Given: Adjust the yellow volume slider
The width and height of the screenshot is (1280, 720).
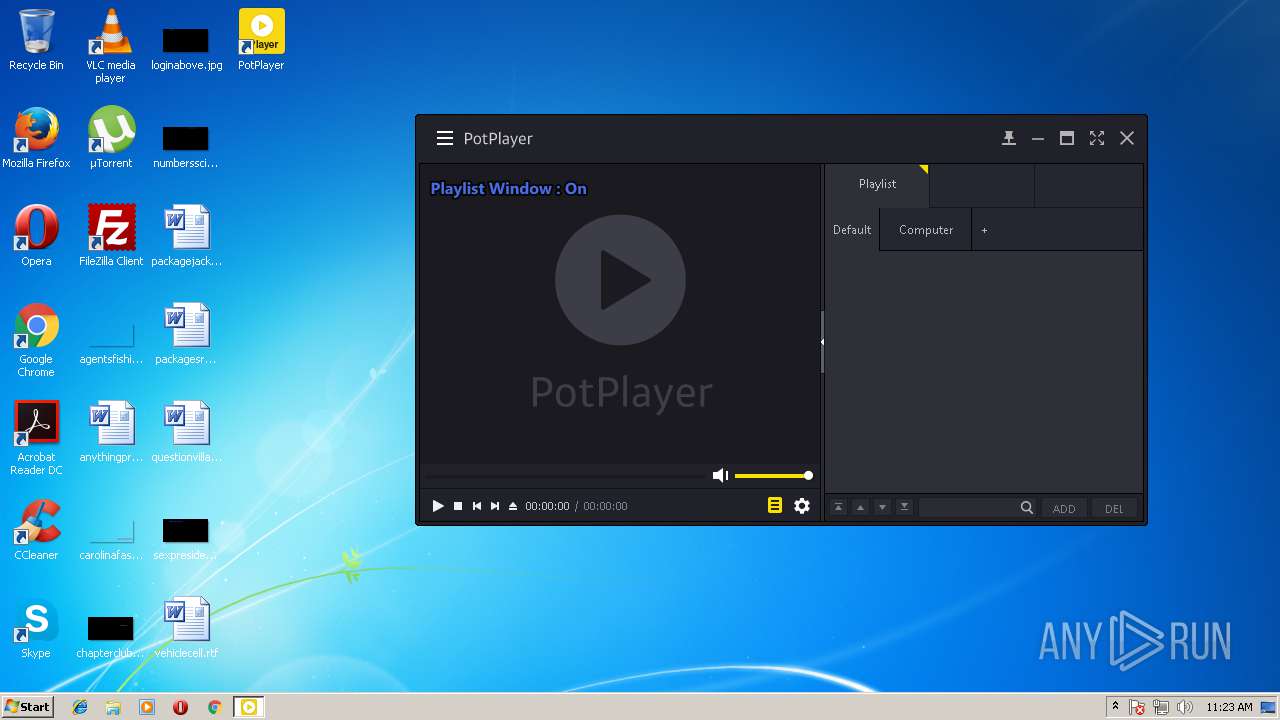Looking at the screenshot, I should pos(772,476).
